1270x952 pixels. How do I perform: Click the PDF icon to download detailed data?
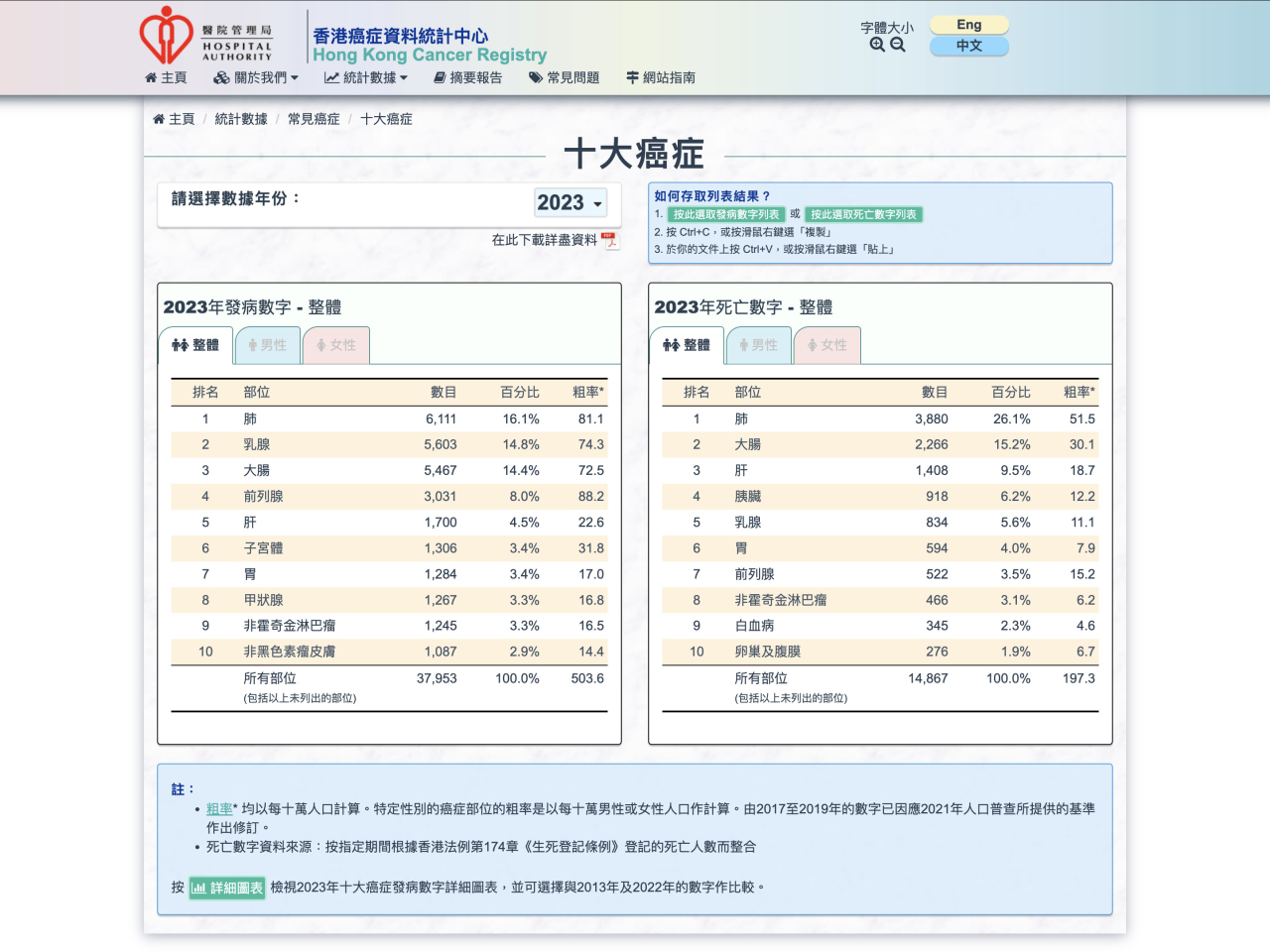pyautogui.click(x=612, y=241)
